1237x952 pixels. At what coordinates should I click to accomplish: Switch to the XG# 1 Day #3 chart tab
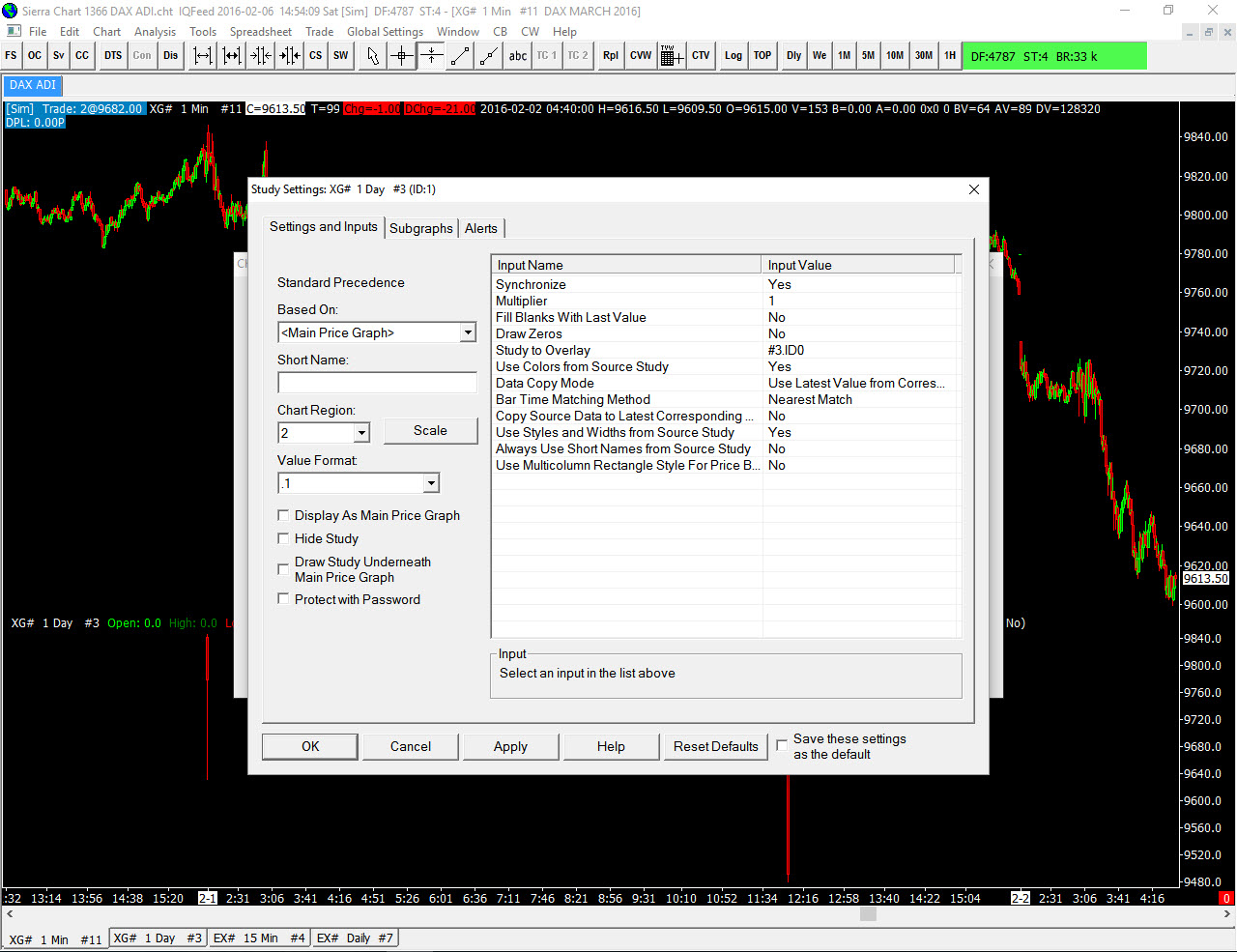click(x=158, y=938)
